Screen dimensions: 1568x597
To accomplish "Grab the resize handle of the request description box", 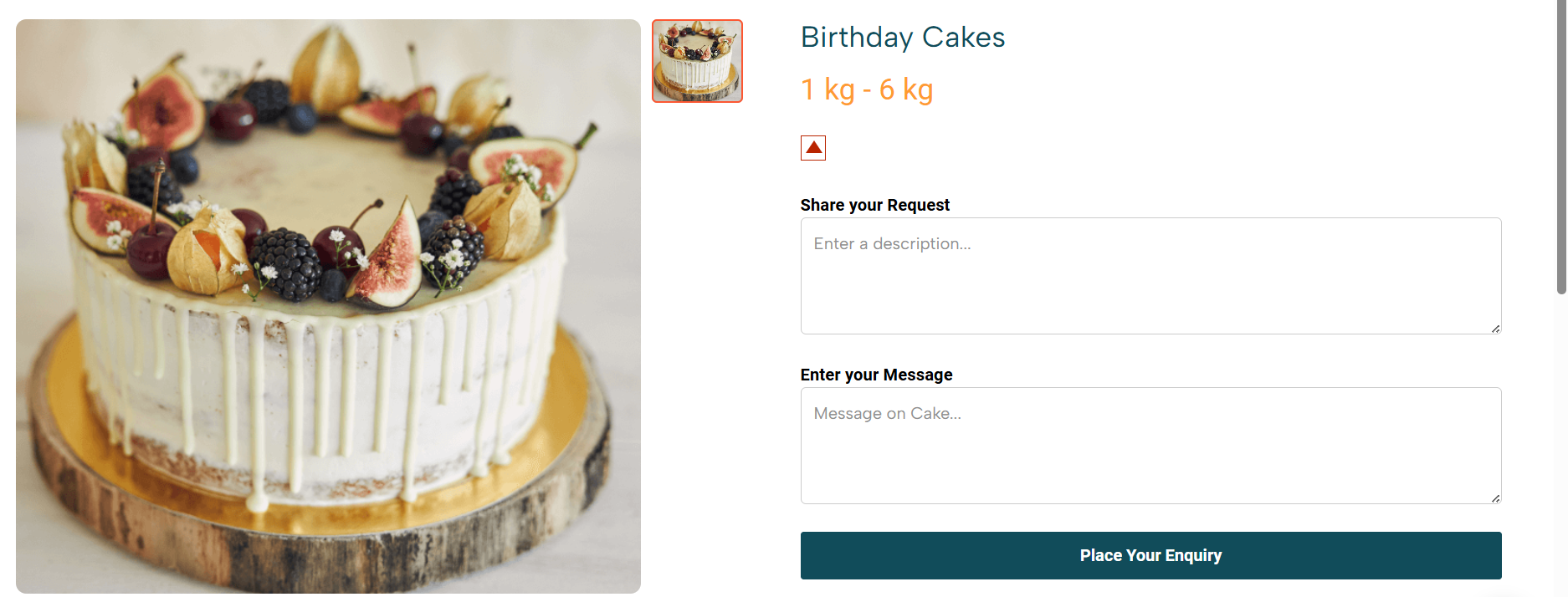I will tap(1495, 329).
